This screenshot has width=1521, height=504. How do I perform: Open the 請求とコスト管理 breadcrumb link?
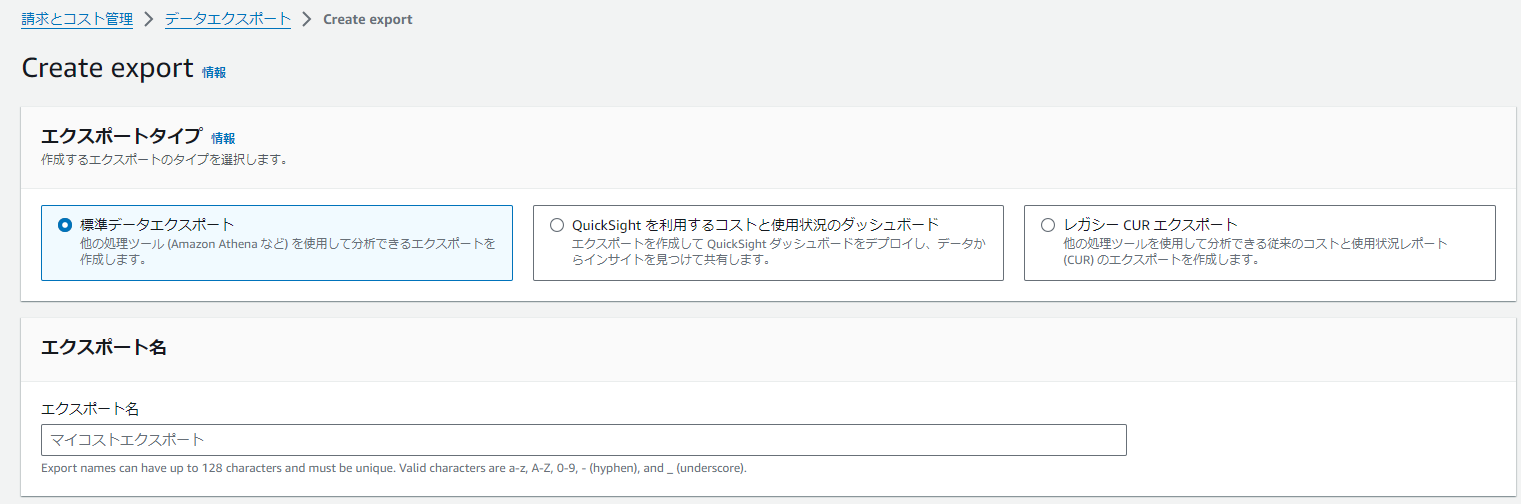pos(77,19)
